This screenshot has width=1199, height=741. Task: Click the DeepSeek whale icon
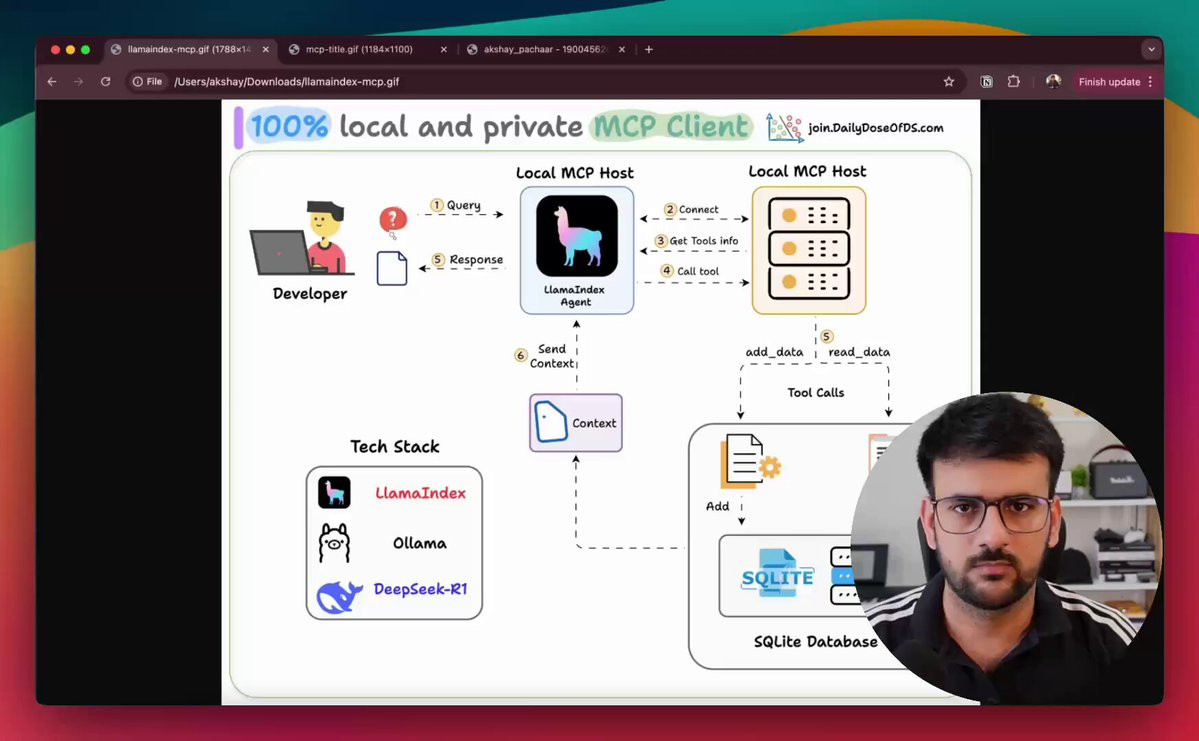(x=340, y=596)
